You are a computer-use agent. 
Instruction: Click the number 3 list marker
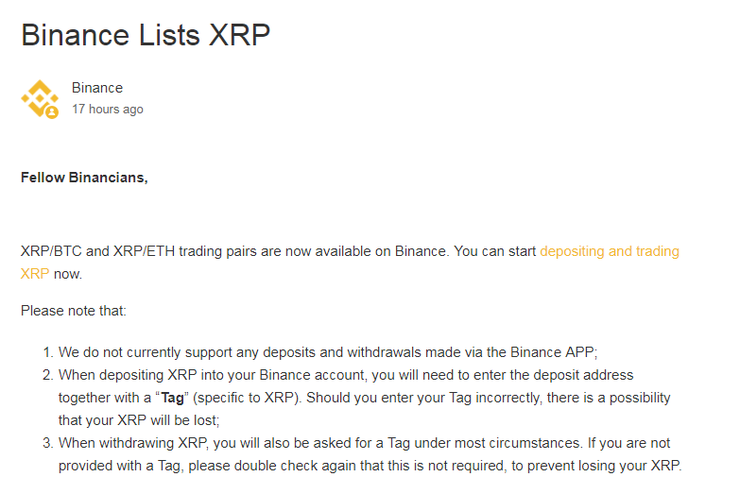(48, 443)
